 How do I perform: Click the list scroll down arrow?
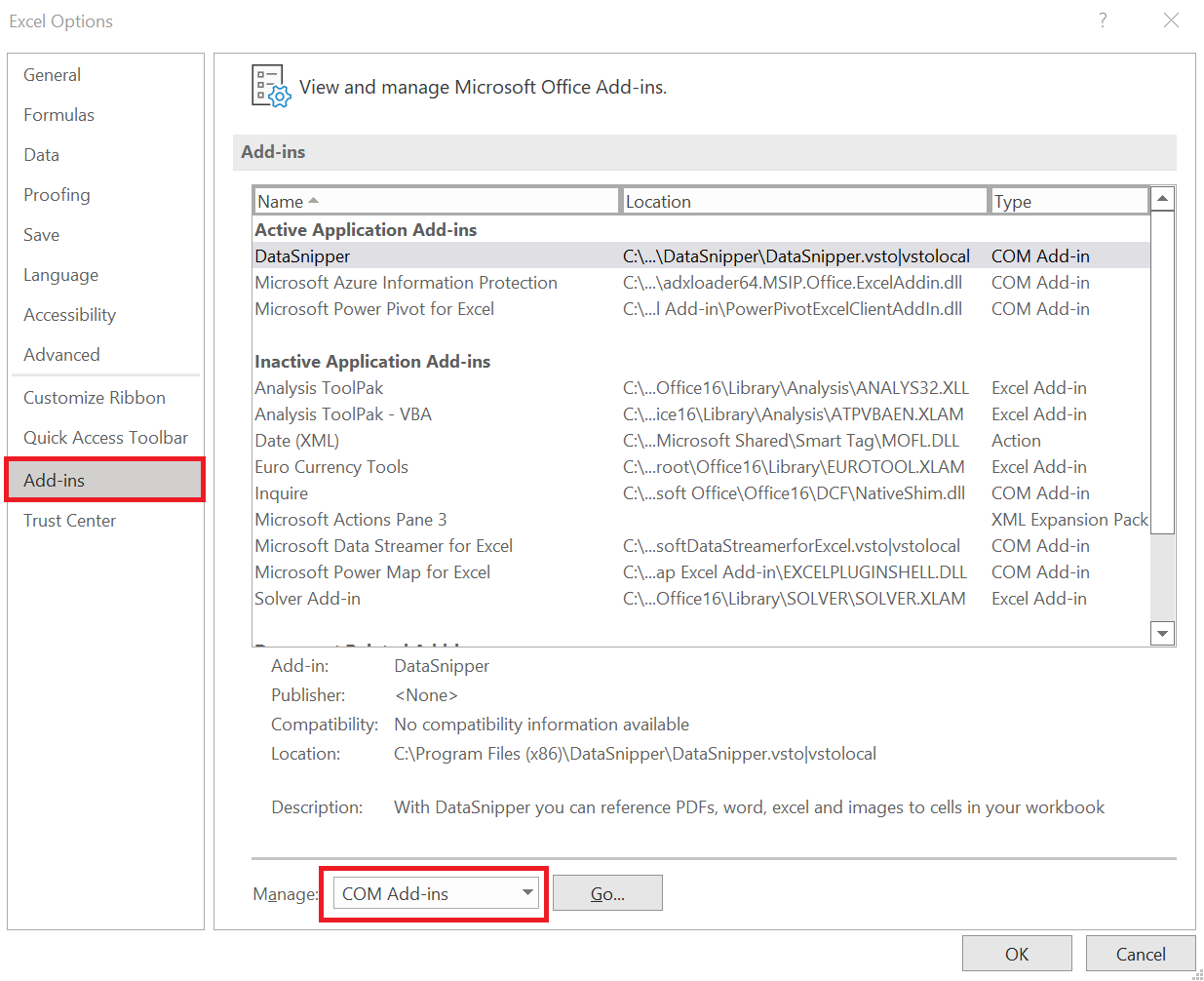pos(1162,633)
